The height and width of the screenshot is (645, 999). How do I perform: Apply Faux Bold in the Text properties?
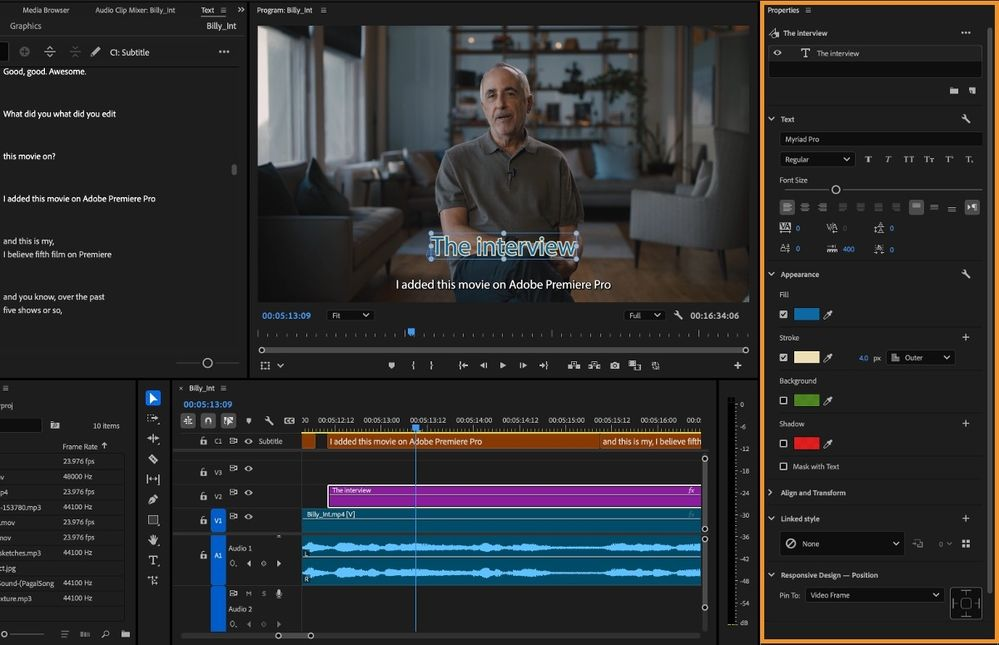tap(868, 160)
